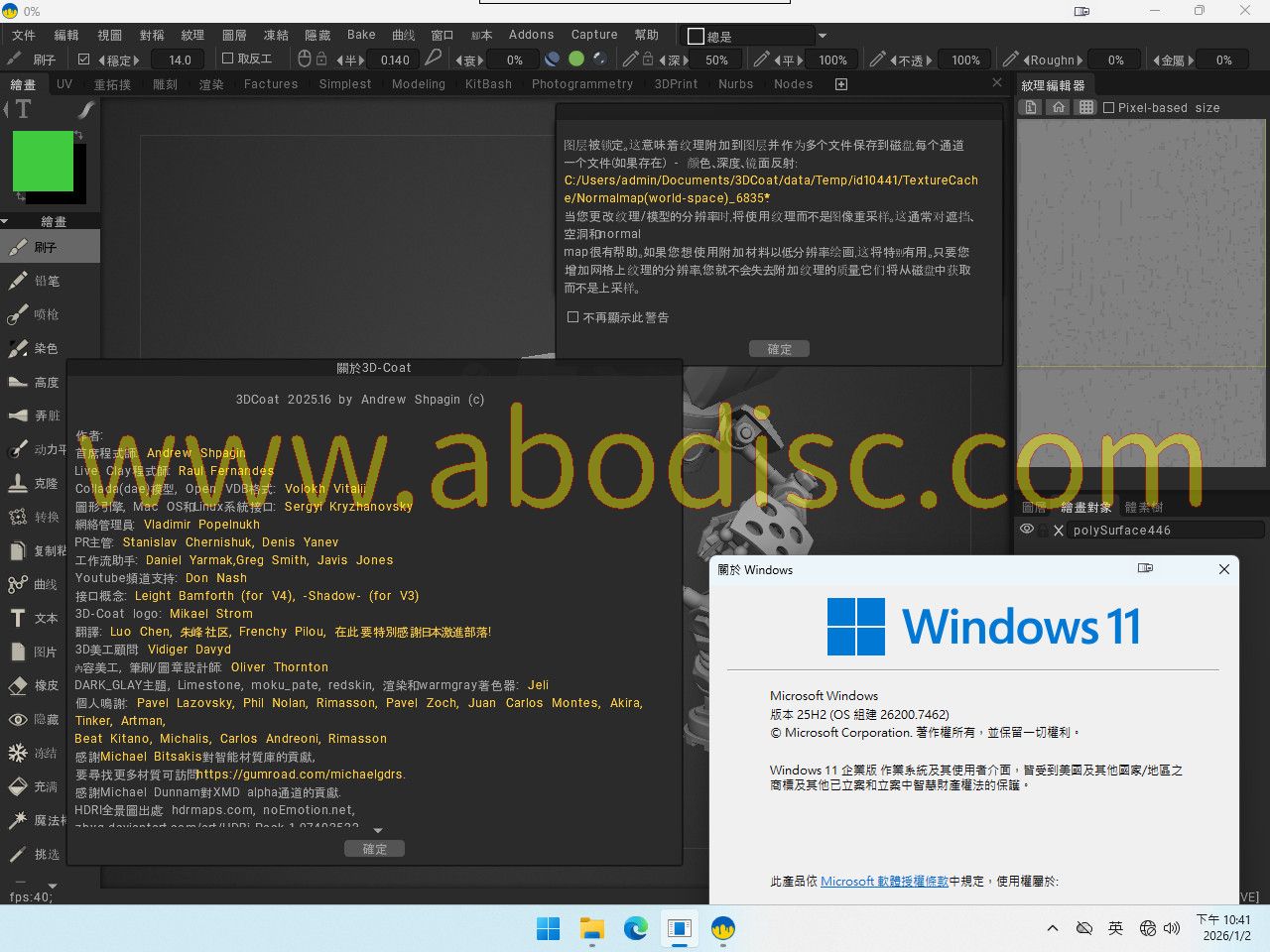Switch to the Modeling workspace tab
The width and height of the screenshot is (1270, 952).
pyautogui.click(x=418, y=84)
